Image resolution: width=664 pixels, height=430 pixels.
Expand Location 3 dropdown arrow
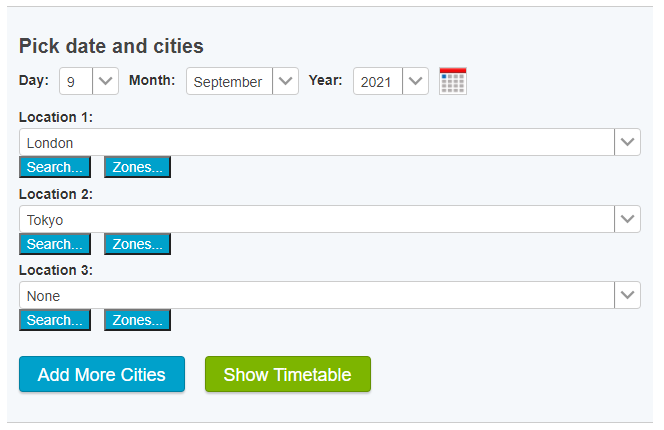(627, 295)
